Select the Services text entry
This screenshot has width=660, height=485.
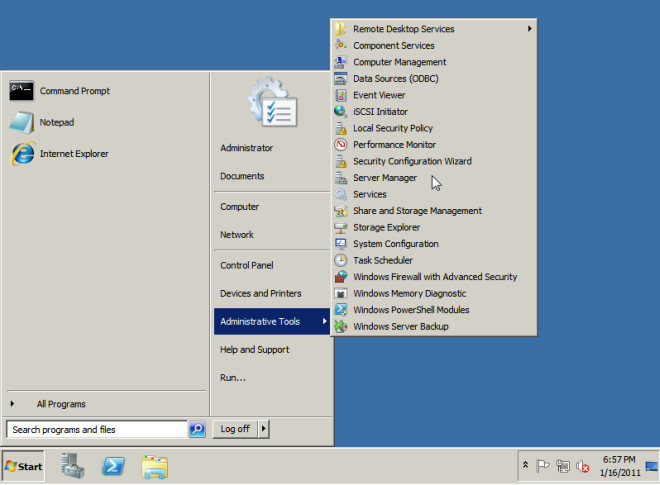click(x=370, y=194)
